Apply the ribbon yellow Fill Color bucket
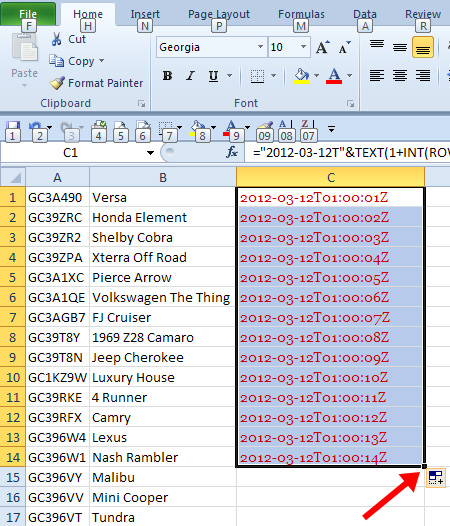450x526 pixels. click(x=301, y=76)
